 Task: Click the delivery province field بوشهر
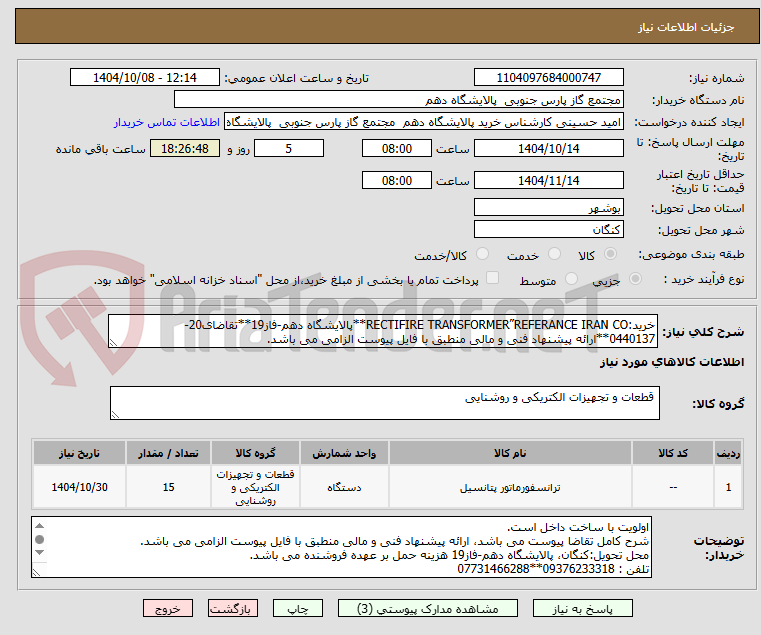548,208
